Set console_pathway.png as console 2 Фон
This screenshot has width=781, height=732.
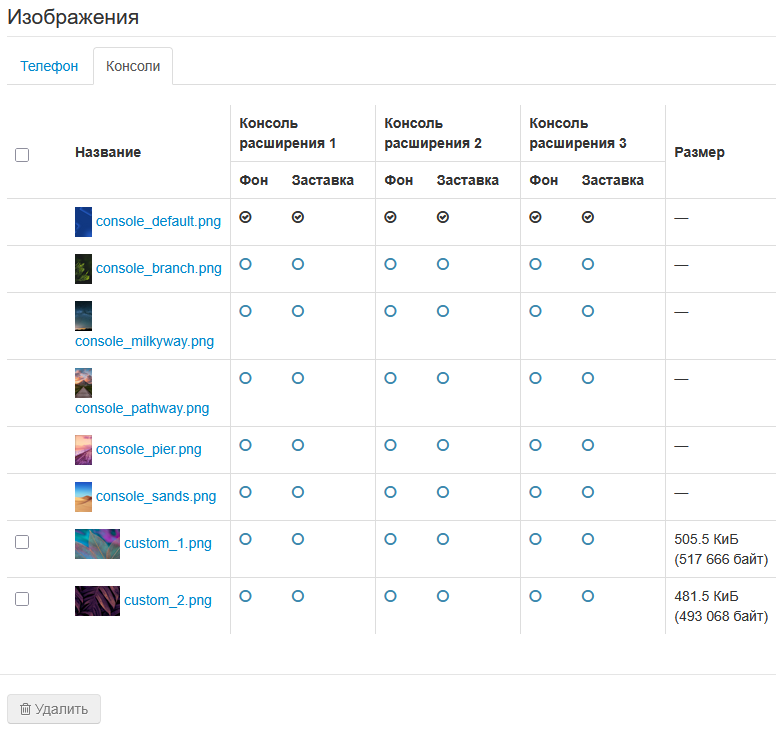[x=390, y=378]
